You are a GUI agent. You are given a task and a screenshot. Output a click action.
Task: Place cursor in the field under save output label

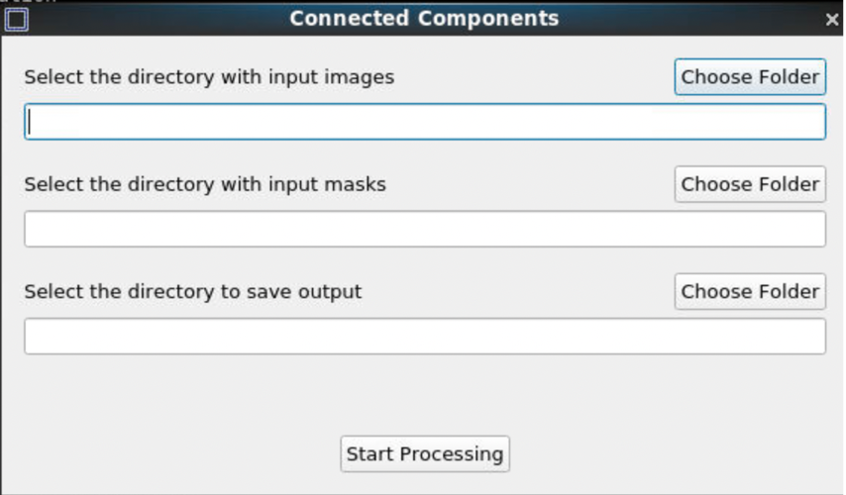(x=425, y=336)
